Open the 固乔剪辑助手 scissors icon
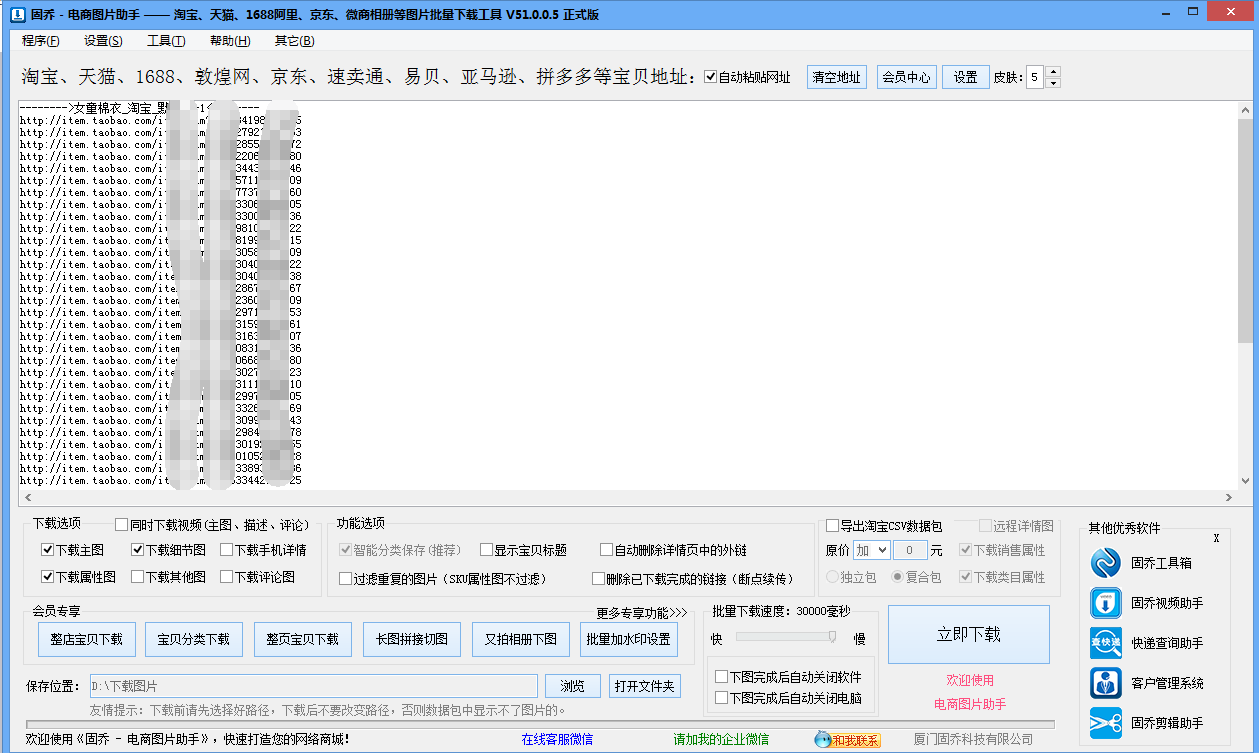 tap(1106, 723)
